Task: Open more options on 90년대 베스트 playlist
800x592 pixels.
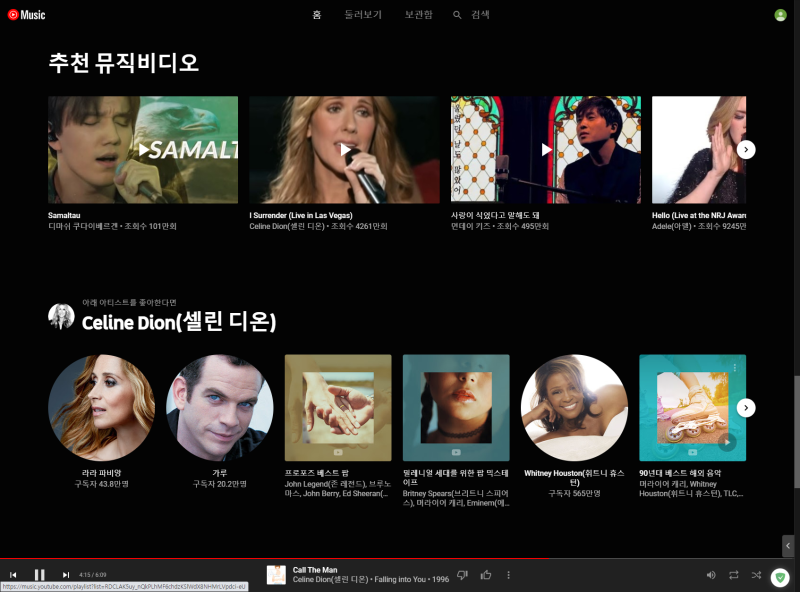Action: [735, 367]
